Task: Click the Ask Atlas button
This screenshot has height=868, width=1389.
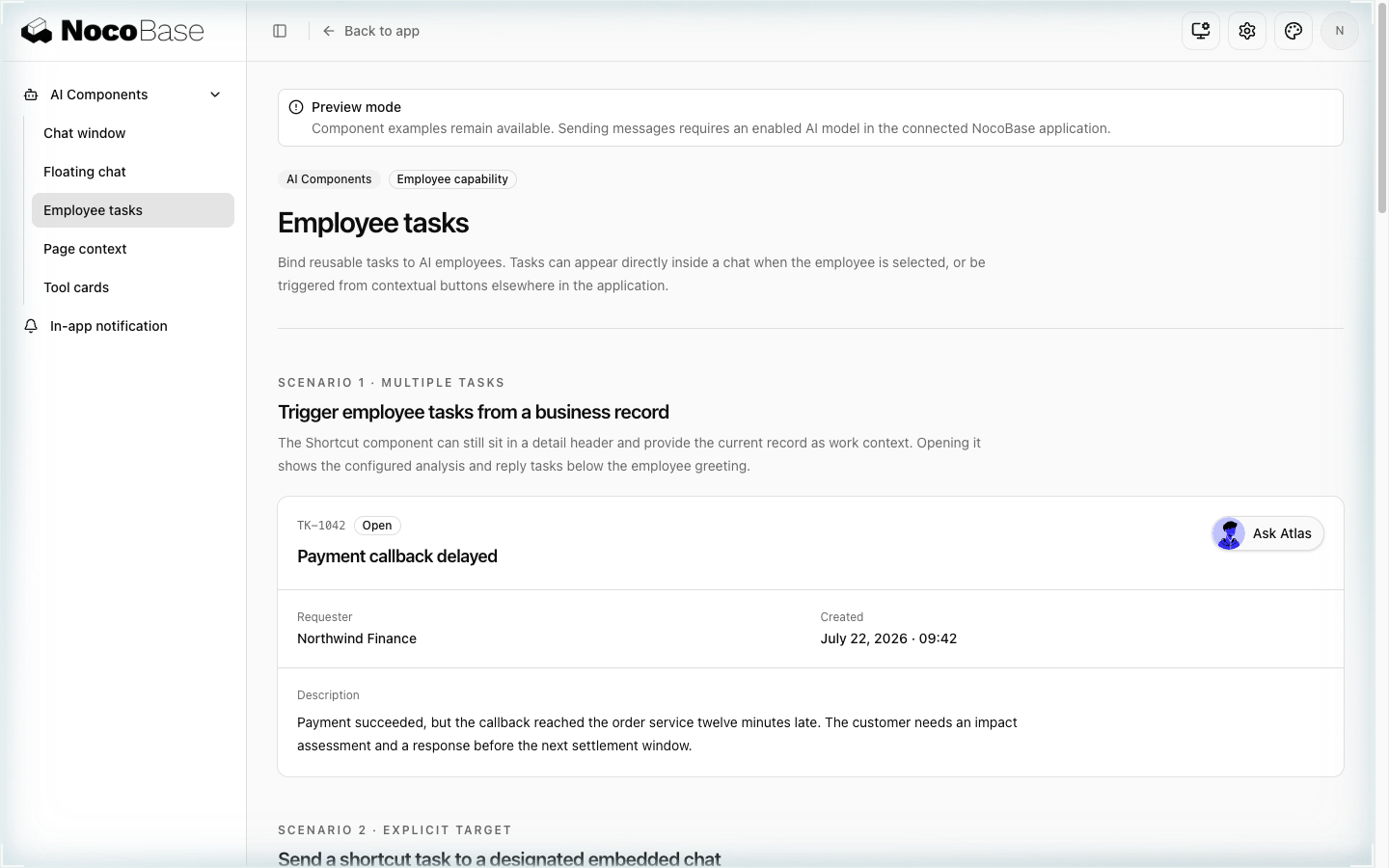Action: coord(1267,533)
